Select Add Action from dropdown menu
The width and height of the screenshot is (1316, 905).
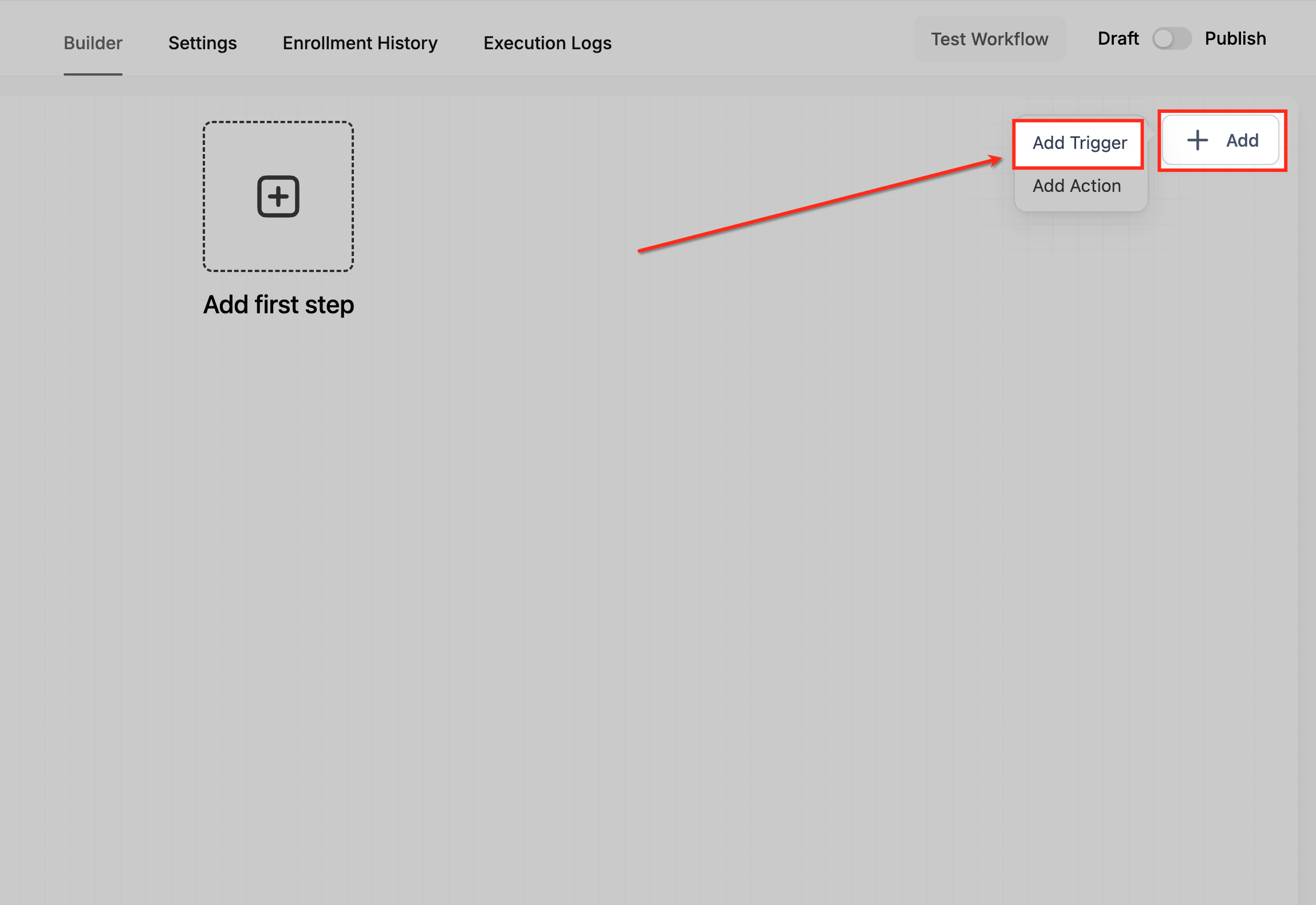click(1077, 186)
